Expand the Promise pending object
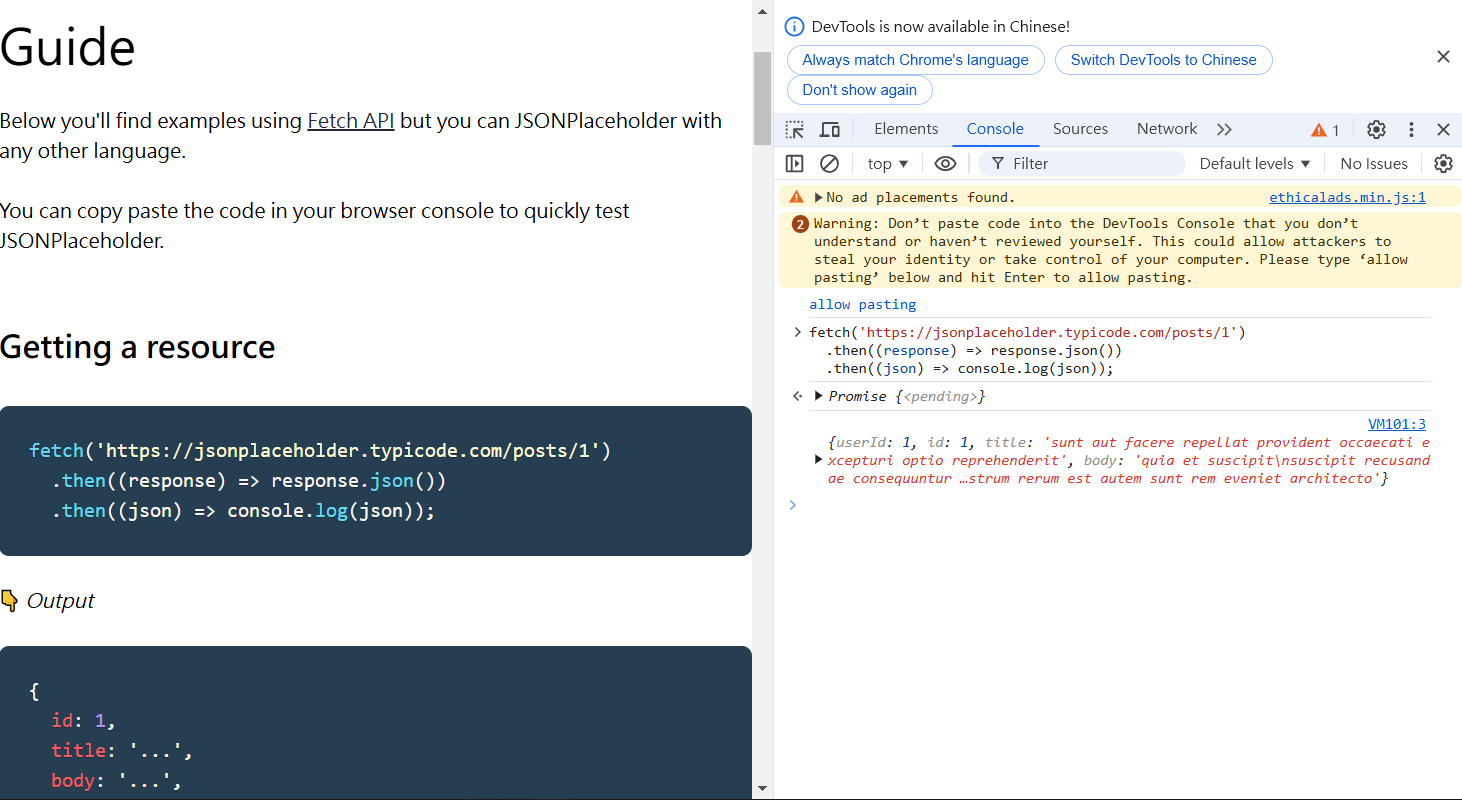The height and width of the screenshot is (800, 1462). 819,396
